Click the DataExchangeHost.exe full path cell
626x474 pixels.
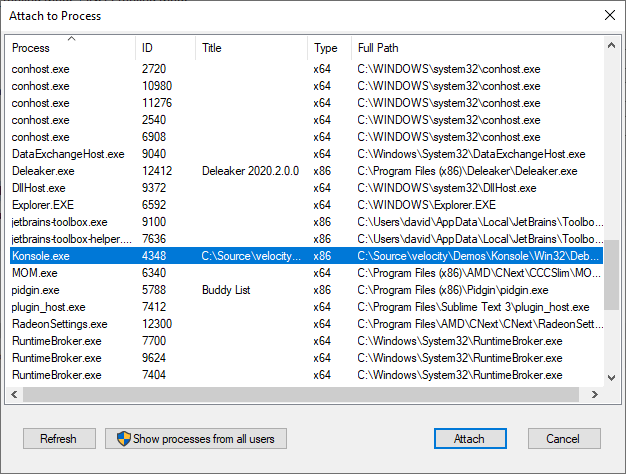tap(471, 154)
